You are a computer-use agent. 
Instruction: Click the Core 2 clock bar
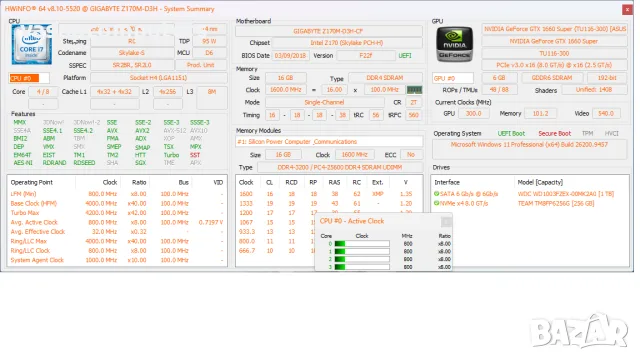point(362,259)
